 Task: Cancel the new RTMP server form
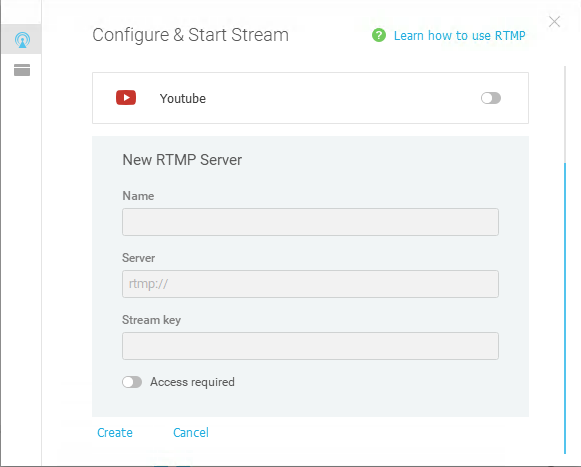tap(191, 433)
